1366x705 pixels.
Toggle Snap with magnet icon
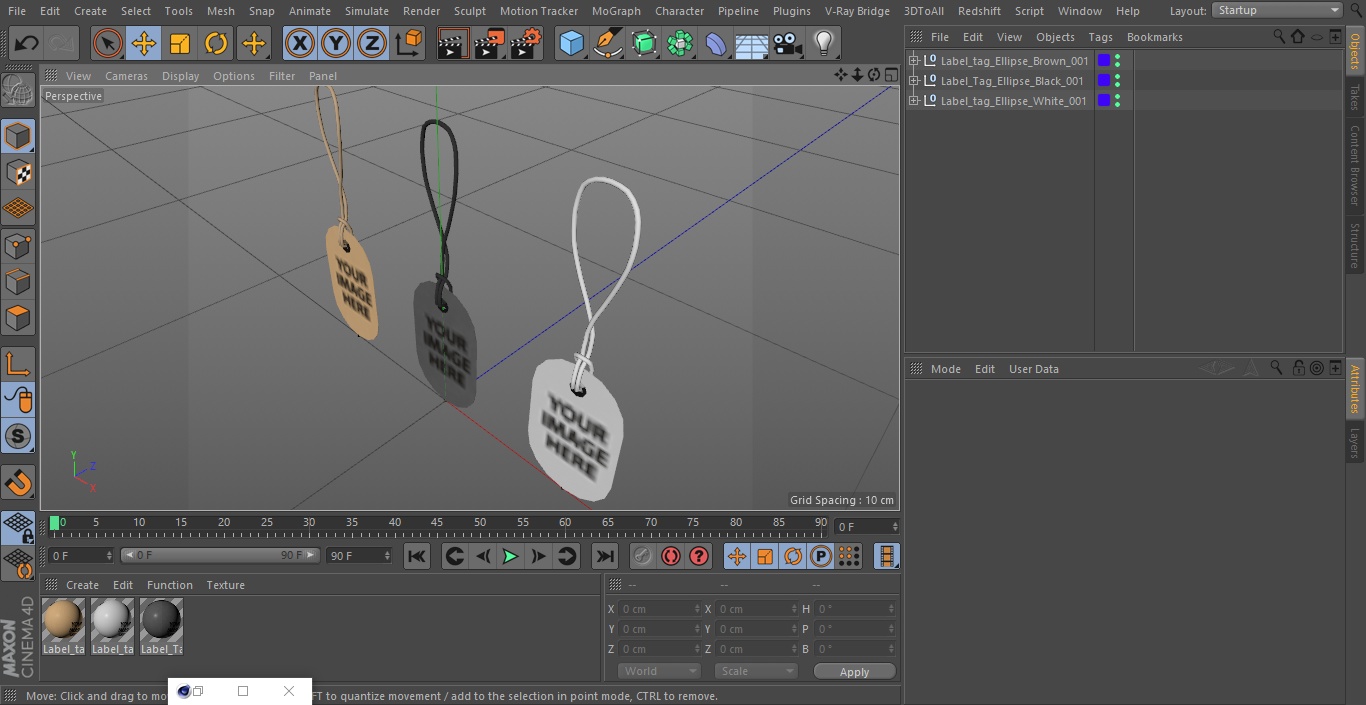point(18,483)
